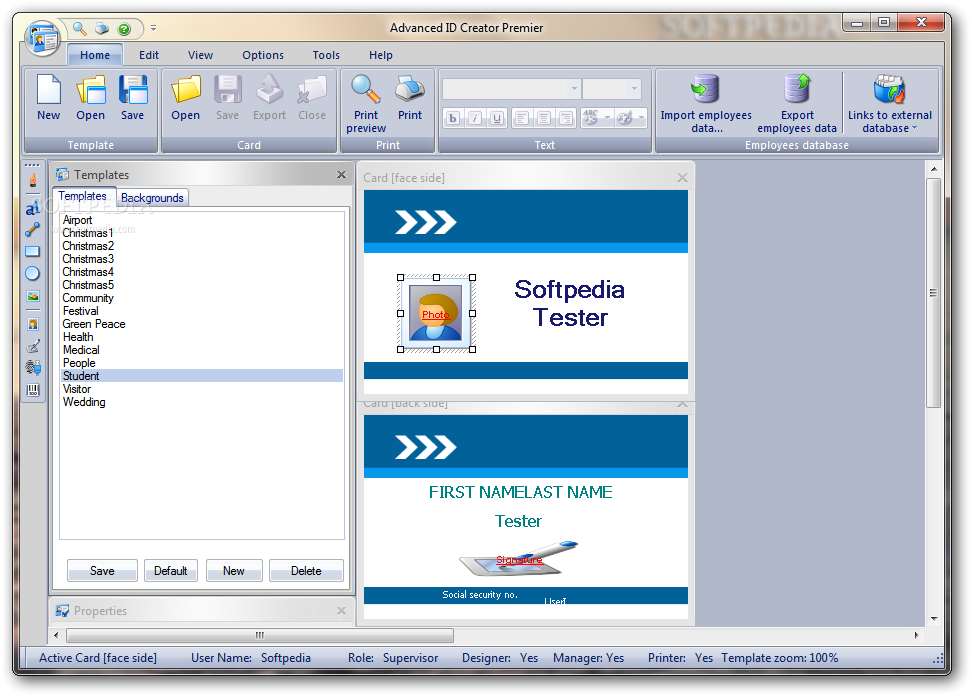Open help via green question mark icon
The width and height of the screenshot is (972, 696).
click(124, 29)
